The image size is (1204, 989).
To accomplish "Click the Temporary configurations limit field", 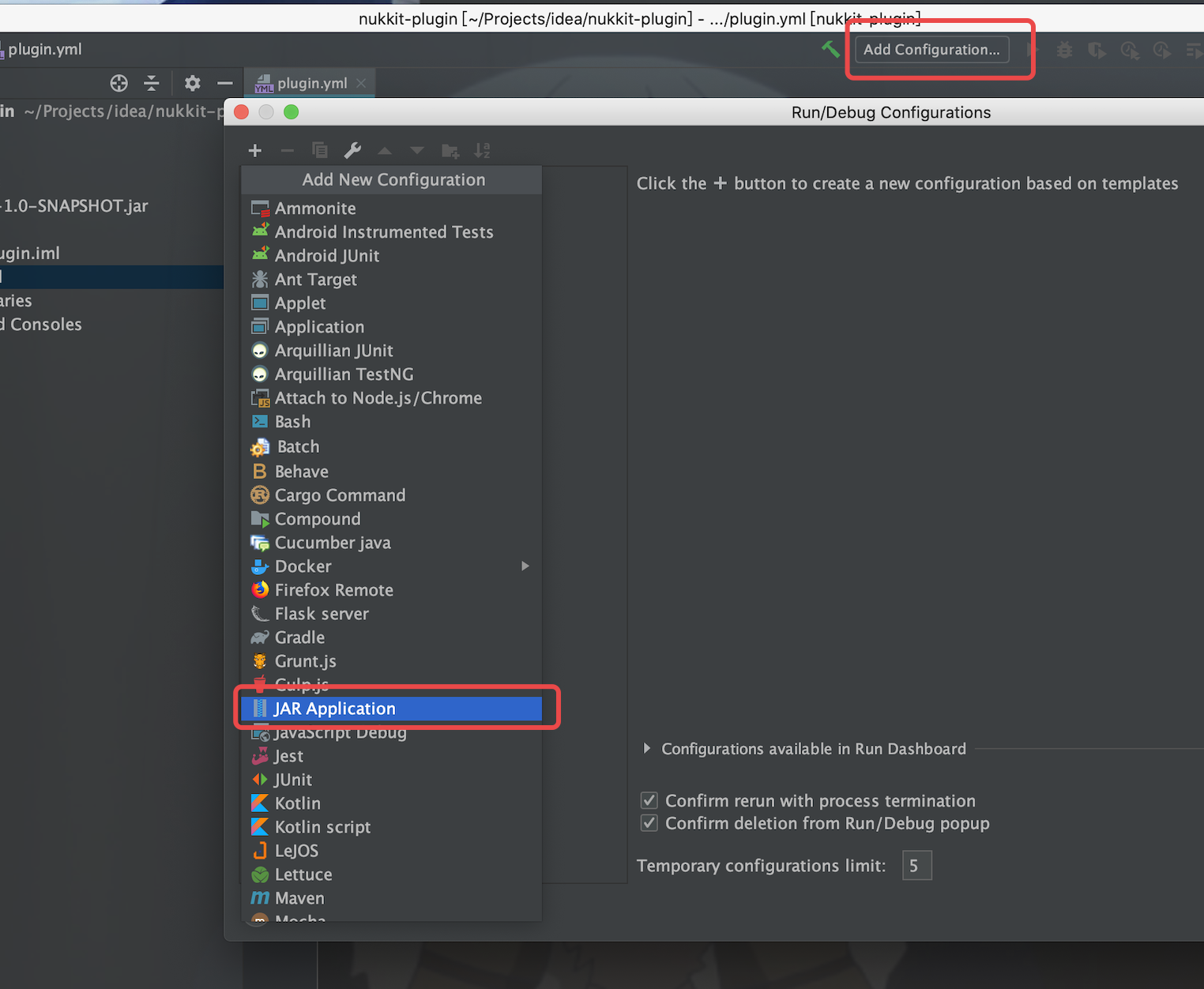I will [916, 866].
